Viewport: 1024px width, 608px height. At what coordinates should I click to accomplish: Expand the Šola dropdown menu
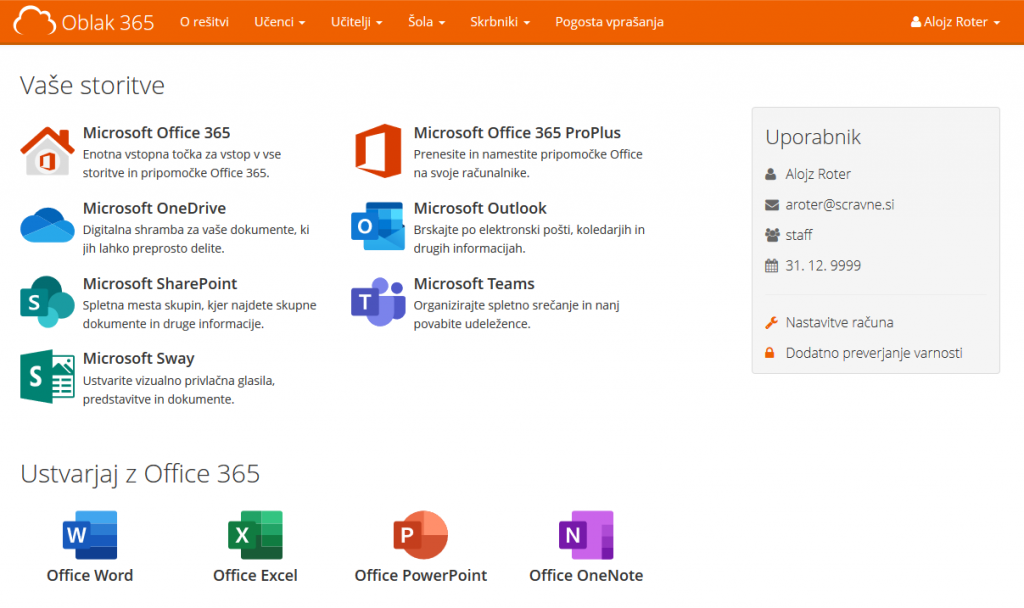426,22
